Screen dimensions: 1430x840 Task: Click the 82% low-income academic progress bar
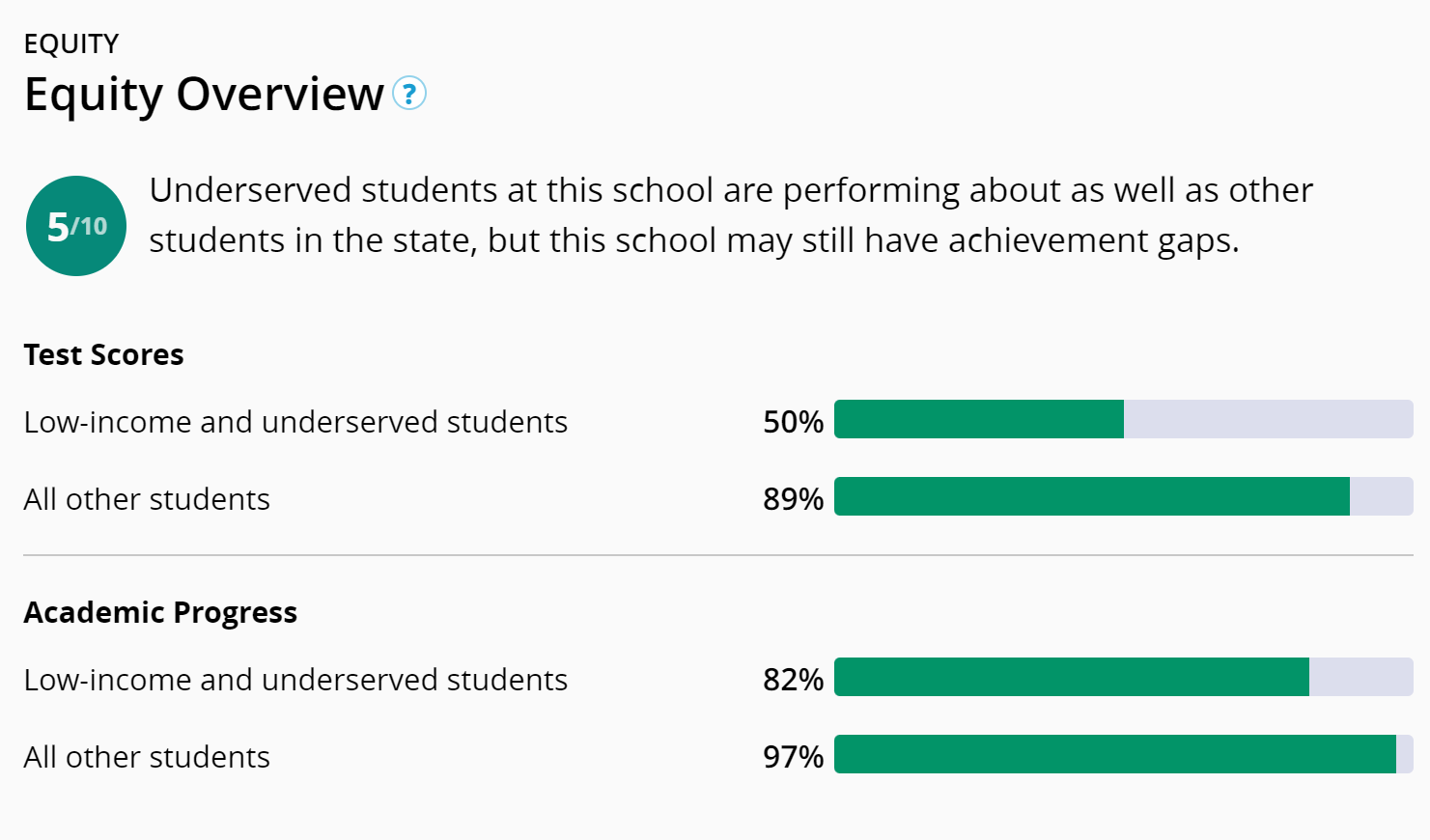click(x=1071, y=677)
